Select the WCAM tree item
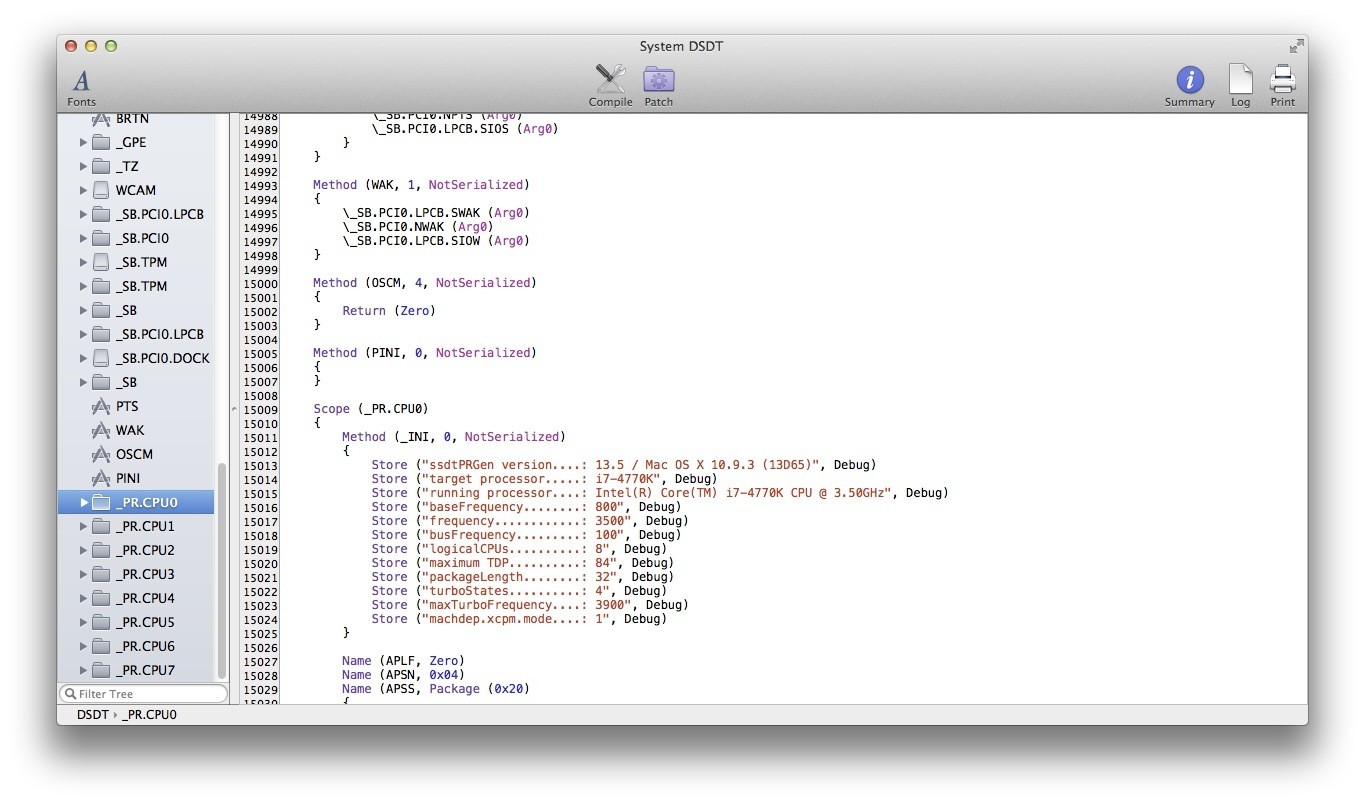The width and height of the screenshot is (1365, 804). [136, 191]
